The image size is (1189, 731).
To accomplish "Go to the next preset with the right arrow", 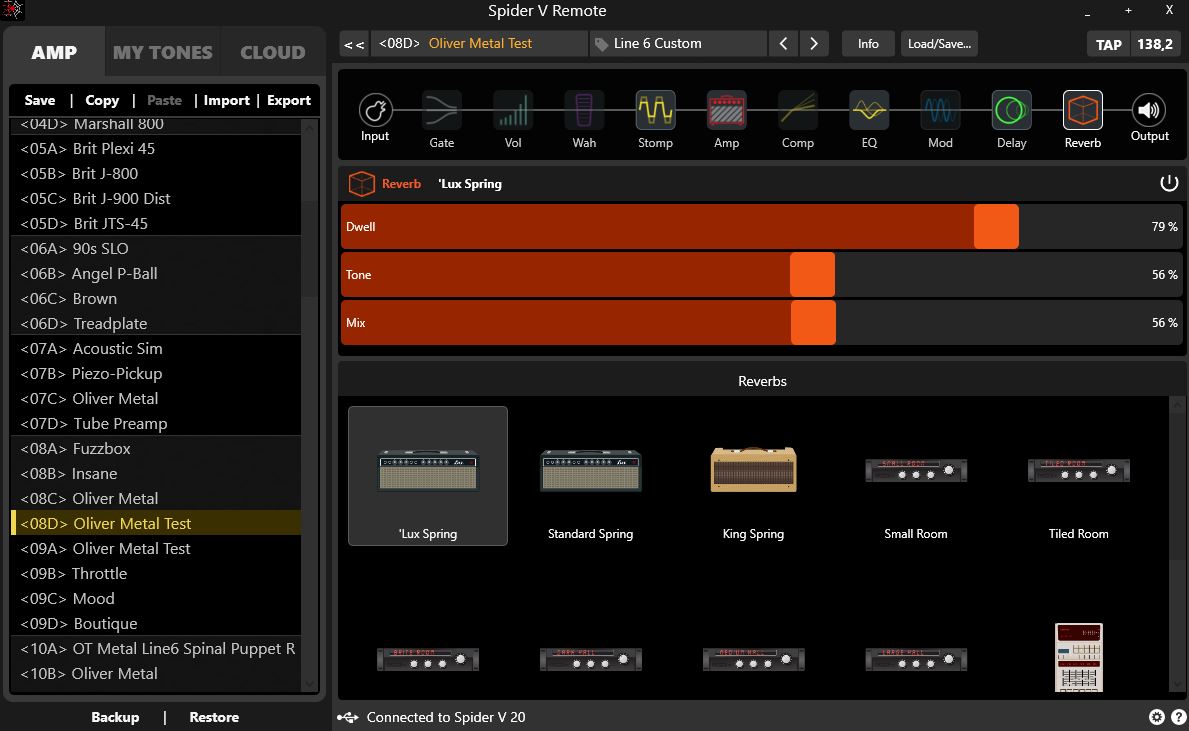I will click(814, 44).
